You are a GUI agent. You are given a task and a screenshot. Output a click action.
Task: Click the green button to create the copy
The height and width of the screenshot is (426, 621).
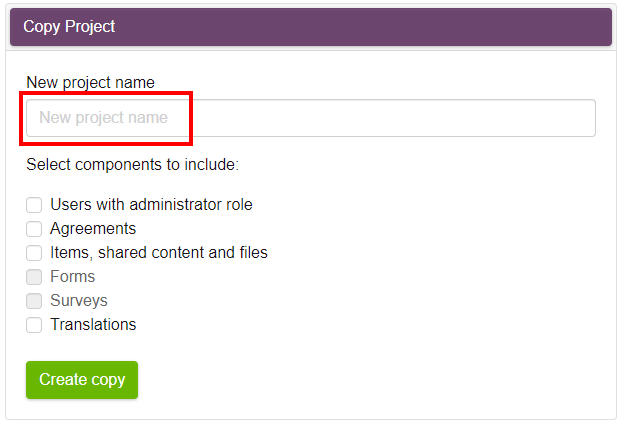[82, 380]
